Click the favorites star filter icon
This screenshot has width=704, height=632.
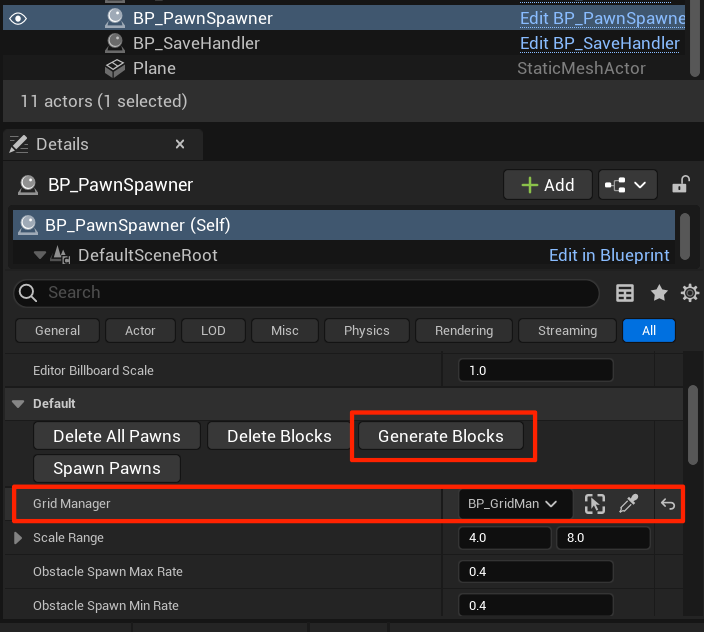point(659,293)
